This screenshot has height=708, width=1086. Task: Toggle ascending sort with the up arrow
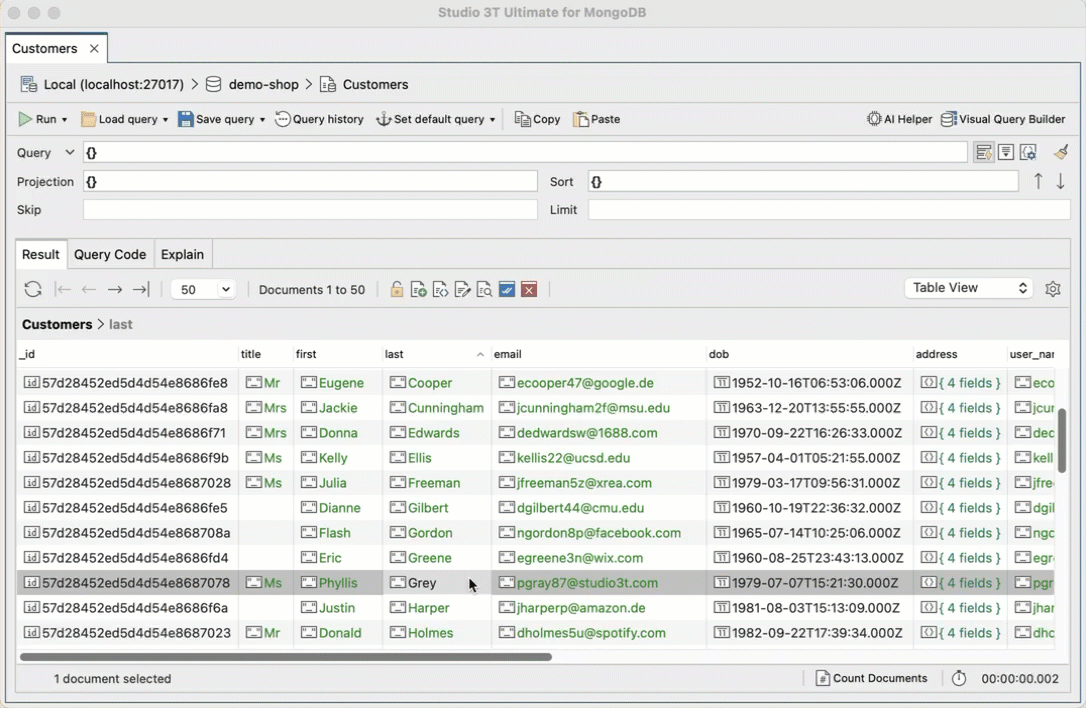tap(1037, 181)
